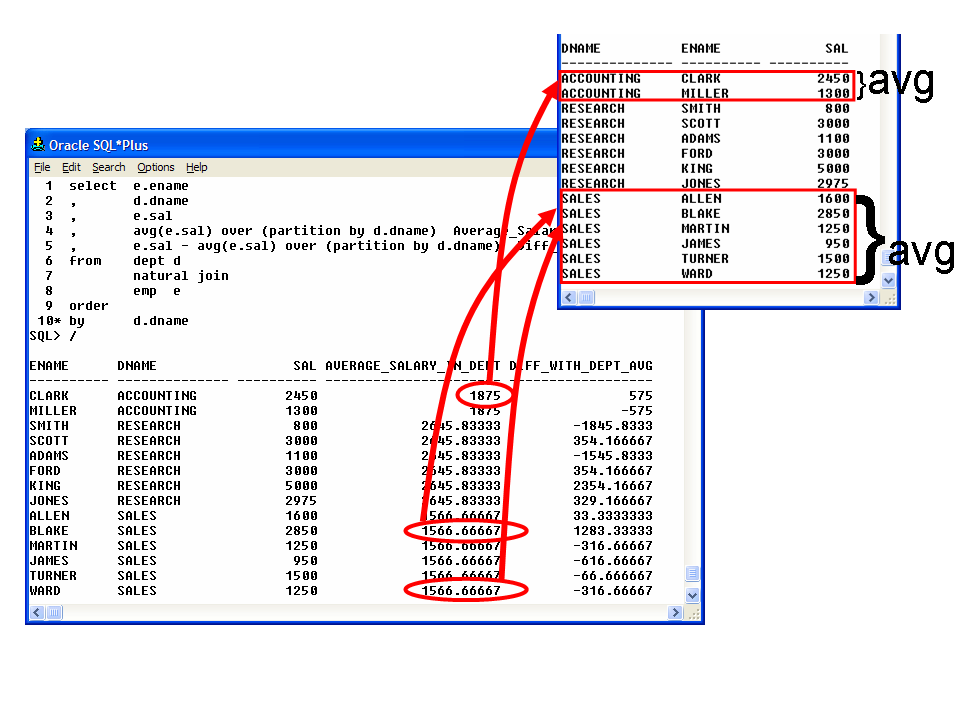Click left scroll arrow in SQL*Plus main window
The height and width of the screenshot is (720, 960).
pyautogui.click(x=37, y=613)
